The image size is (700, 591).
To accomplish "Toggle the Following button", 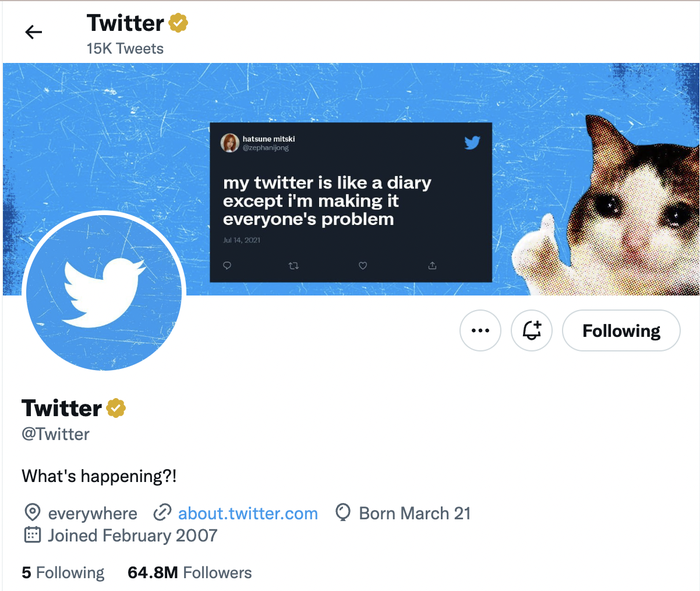I will [x=621, y=331].
